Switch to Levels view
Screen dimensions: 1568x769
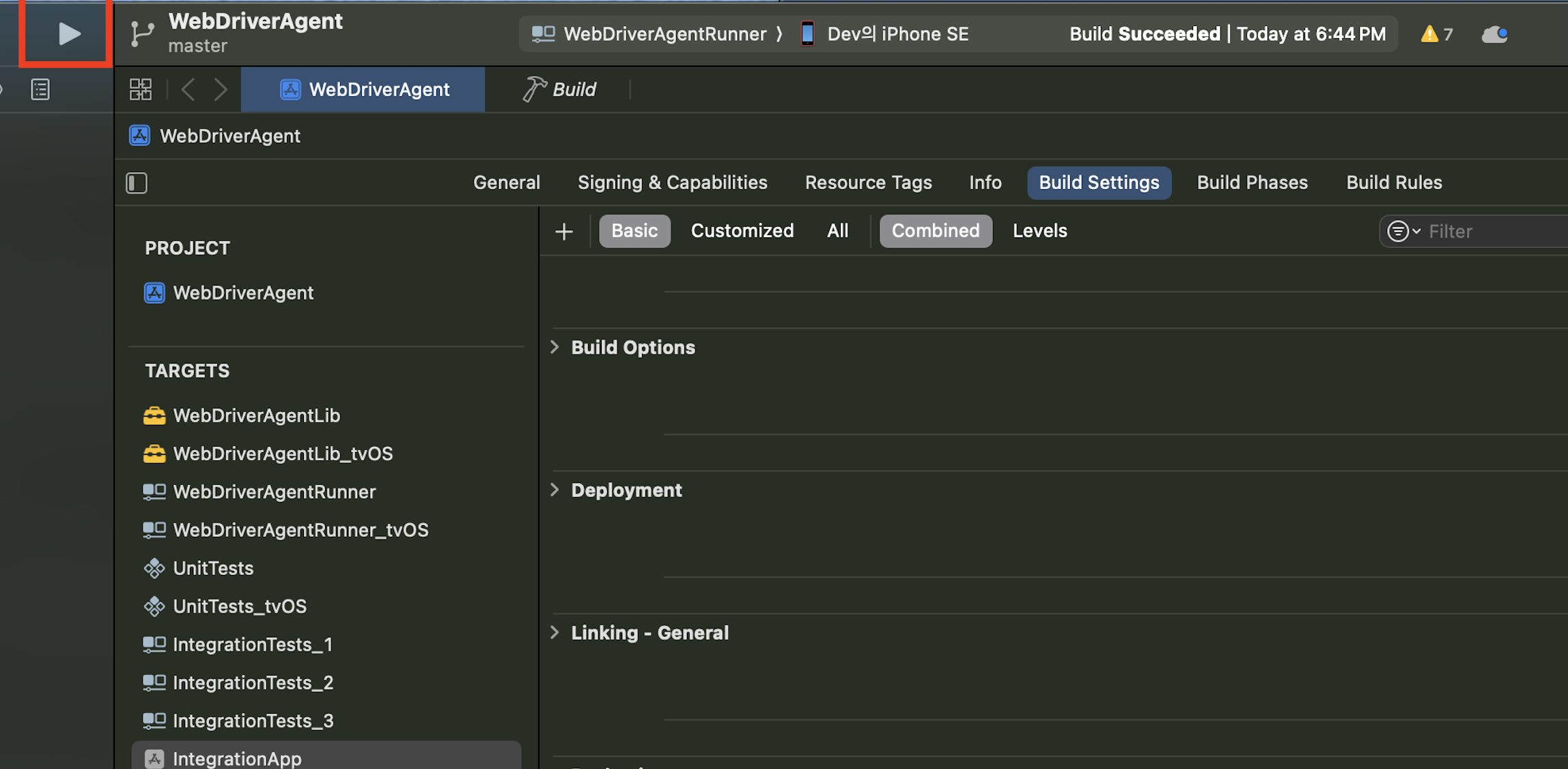pos(1039,231)
